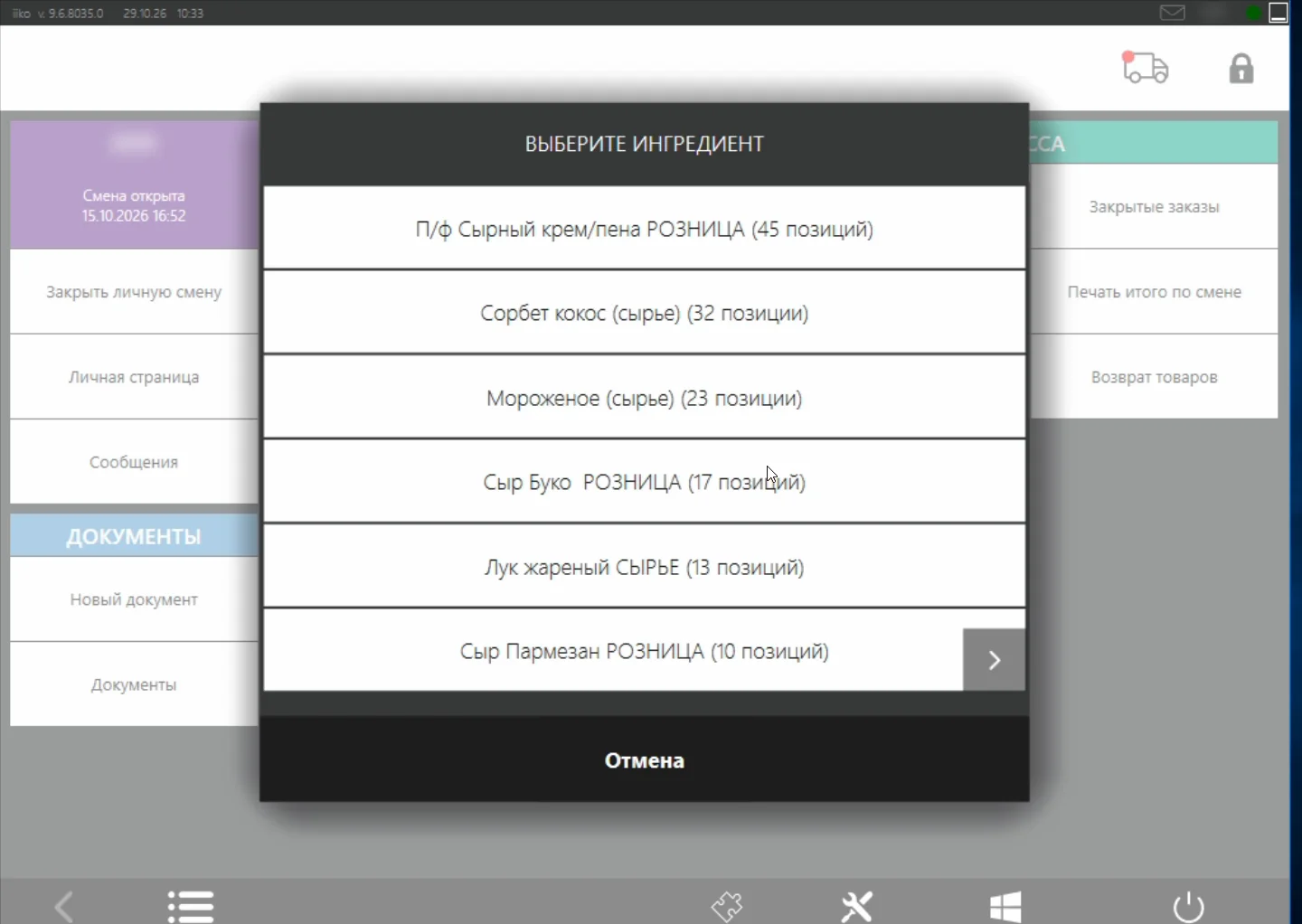Select Сорбет кокос (сырье) ingredient
The width and height of the screenshot is (1302, 924).
[x=645, y=313]
